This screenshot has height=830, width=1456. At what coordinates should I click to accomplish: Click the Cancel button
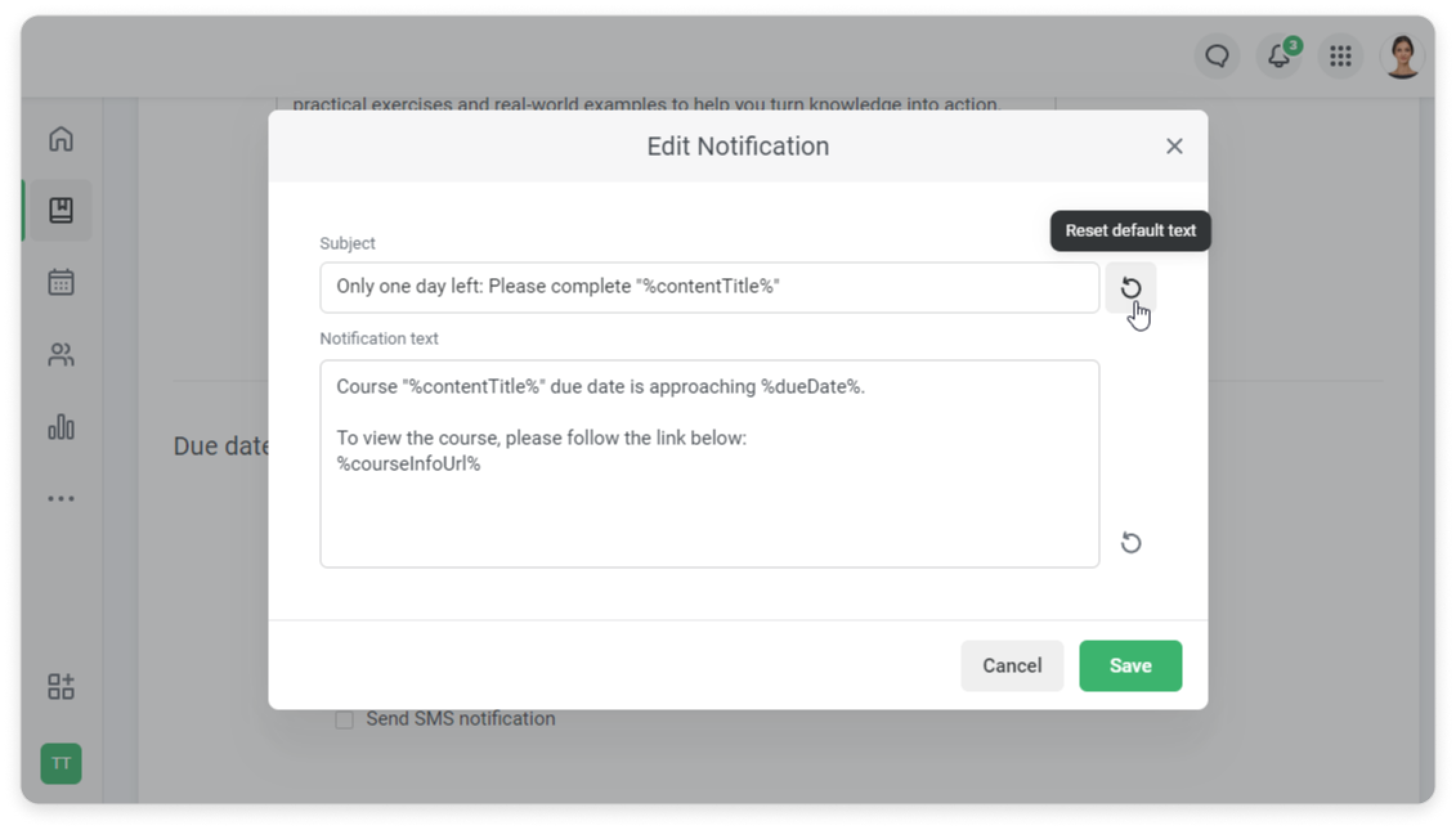coord(1012,665)
